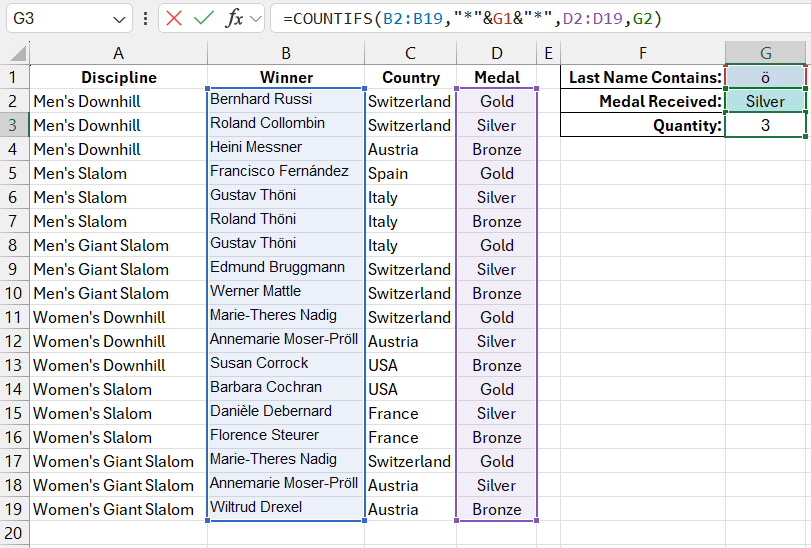The image size is (811, 548).
Task: Select column C header
Action: coord(410,53)
